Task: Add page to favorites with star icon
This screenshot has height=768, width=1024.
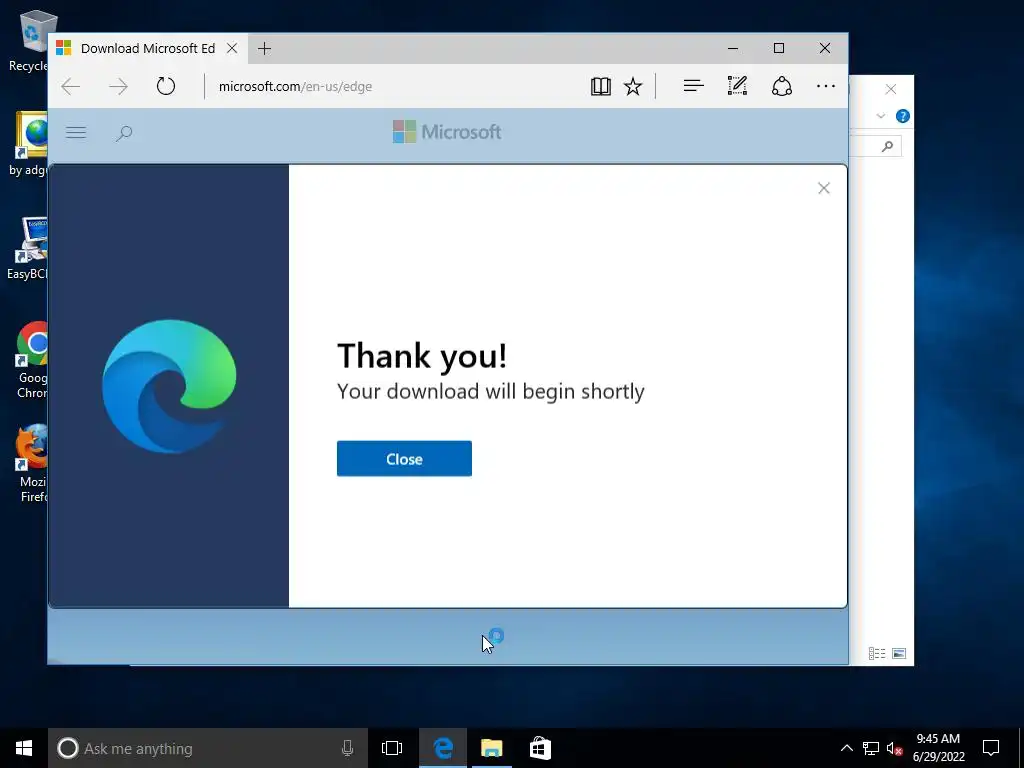Action: coord(633,86)
